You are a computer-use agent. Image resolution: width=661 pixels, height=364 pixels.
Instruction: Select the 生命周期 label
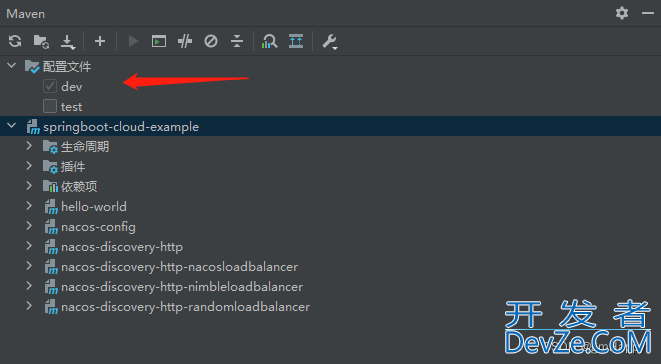pyautogui.click(x=85, y=147)
